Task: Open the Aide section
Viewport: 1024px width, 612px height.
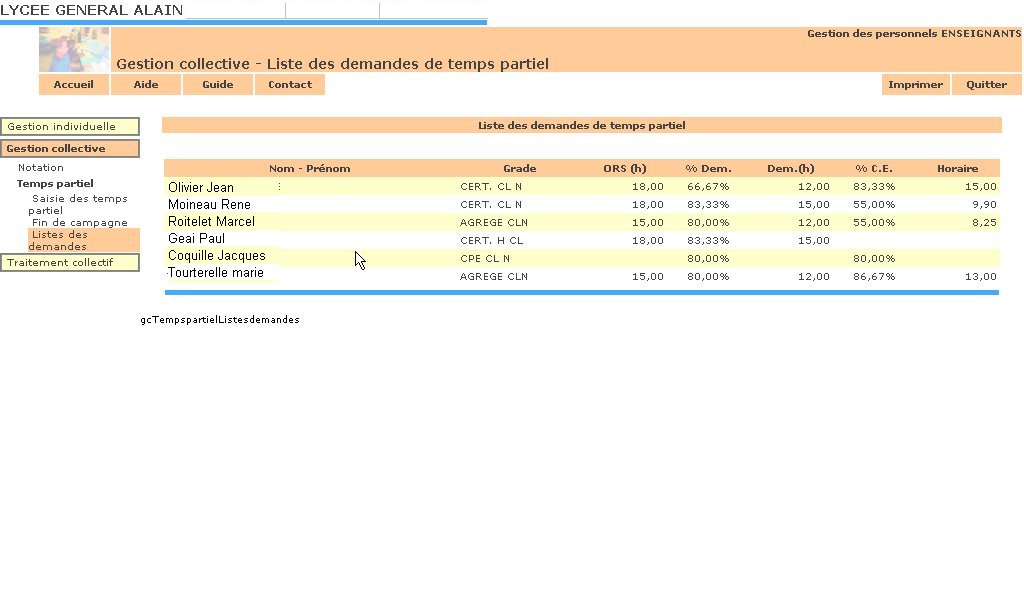Action: click(x=146, y=85)
